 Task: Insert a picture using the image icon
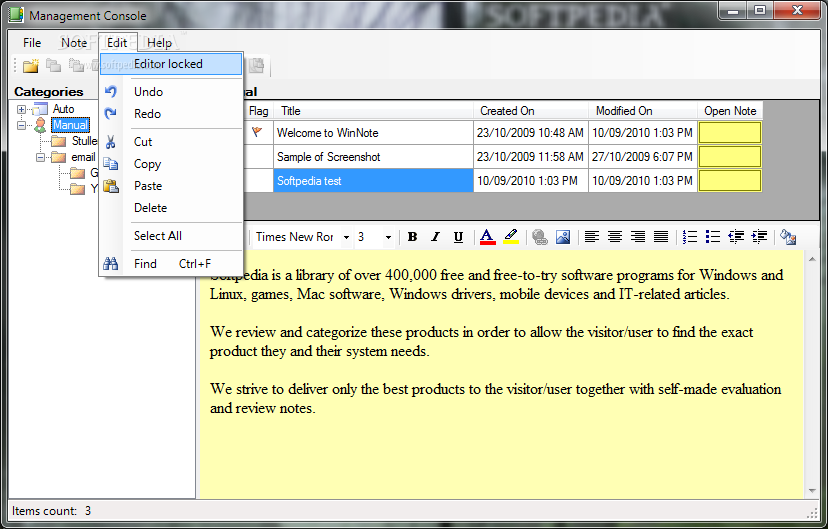coord(563,237)
